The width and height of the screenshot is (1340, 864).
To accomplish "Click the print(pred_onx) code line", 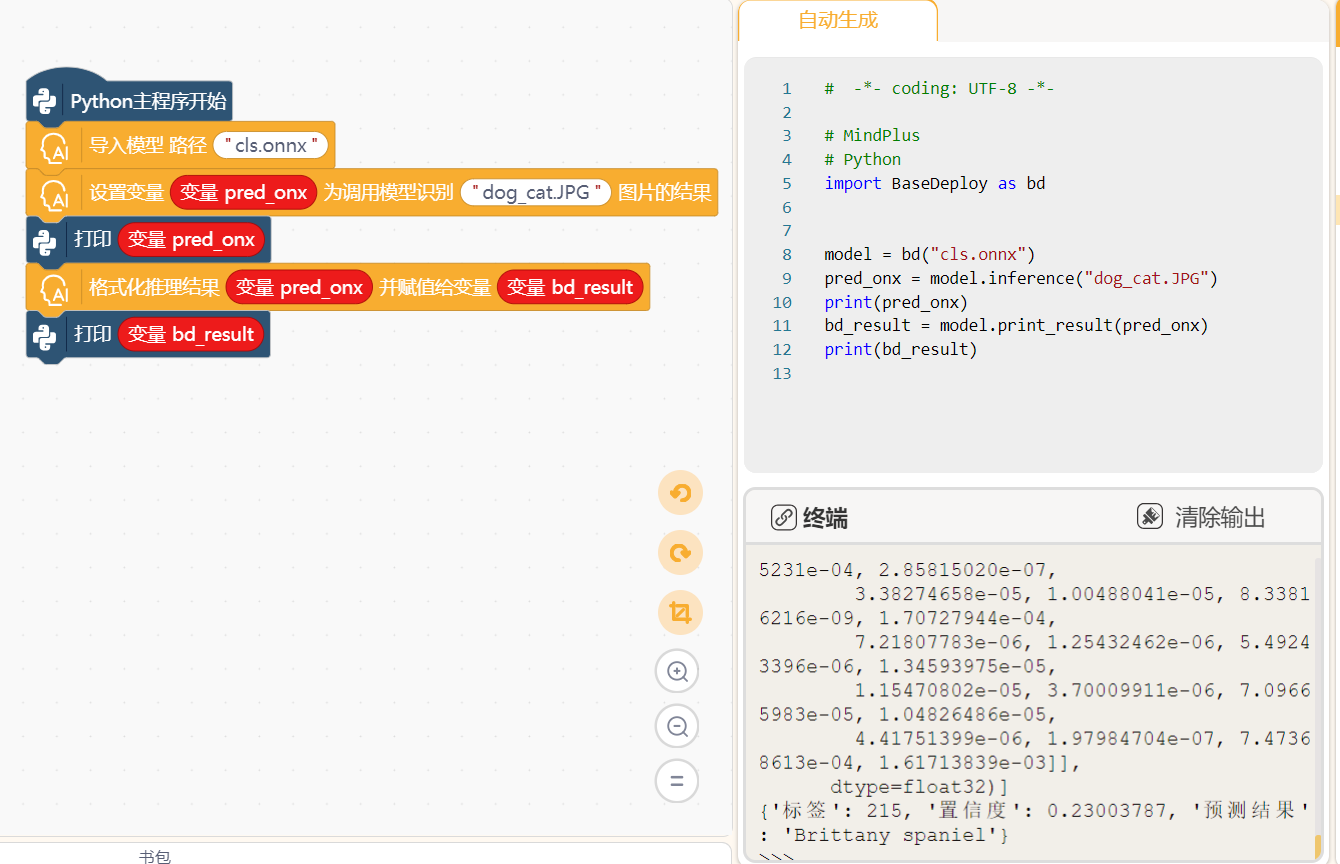I will click(x=896, y=302).
